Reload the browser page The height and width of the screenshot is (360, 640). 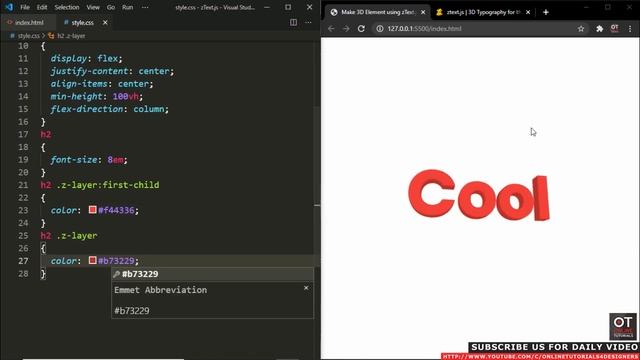[361, 29]
